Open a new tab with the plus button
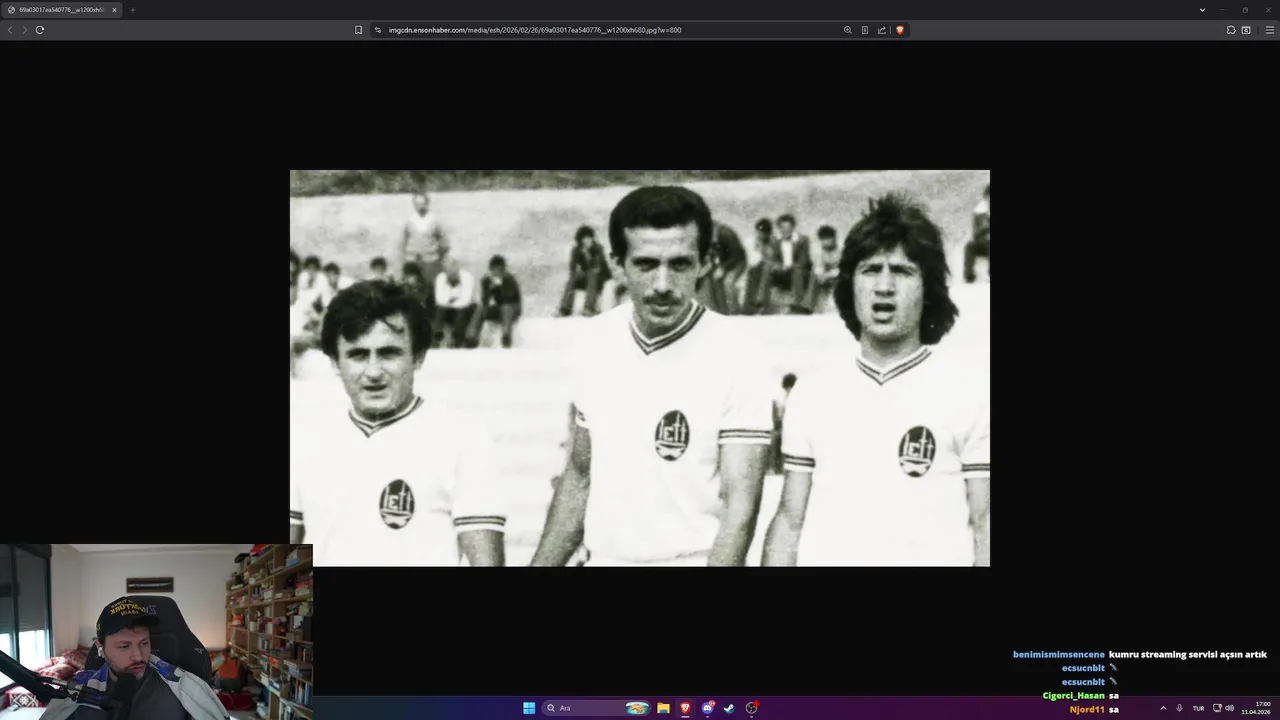Viewport: 1280px width, 720px height. tap(132, 10)
